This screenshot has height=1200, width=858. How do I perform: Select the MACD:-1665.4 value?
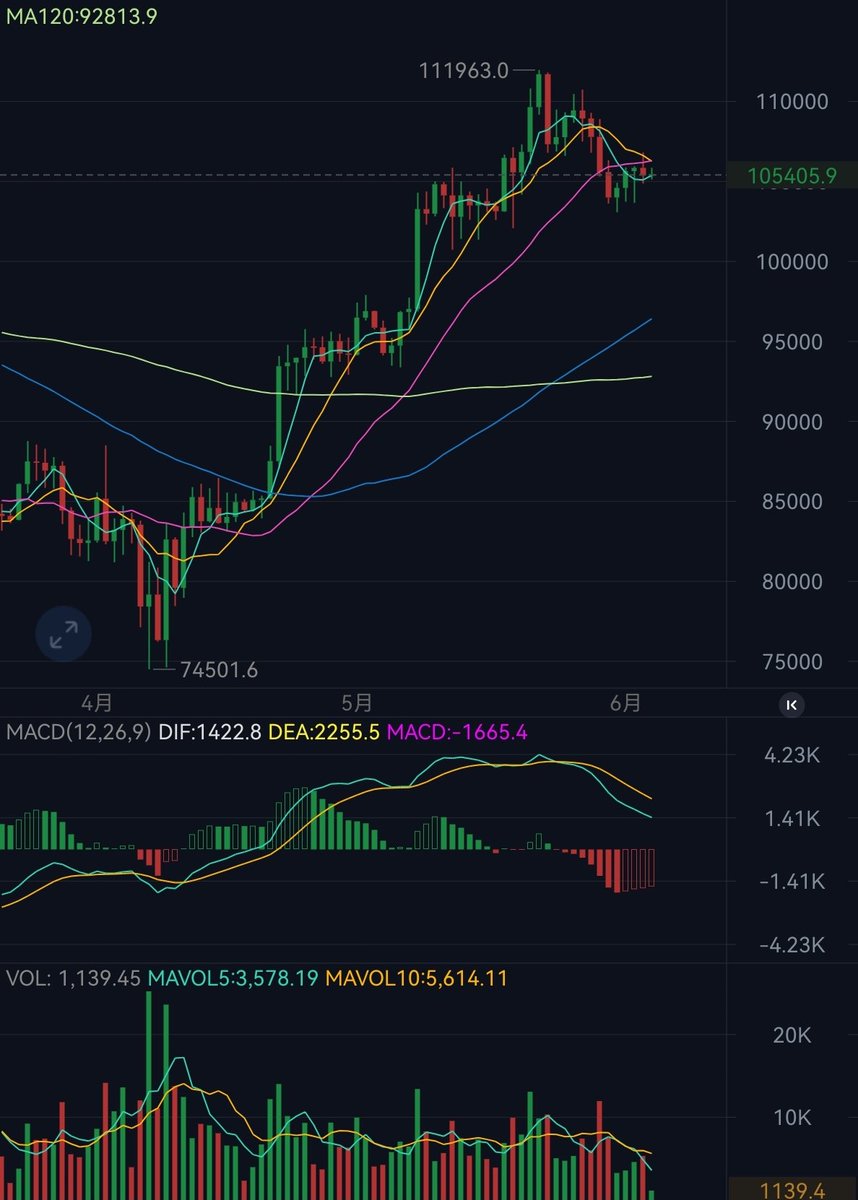(x=456, y=732)
